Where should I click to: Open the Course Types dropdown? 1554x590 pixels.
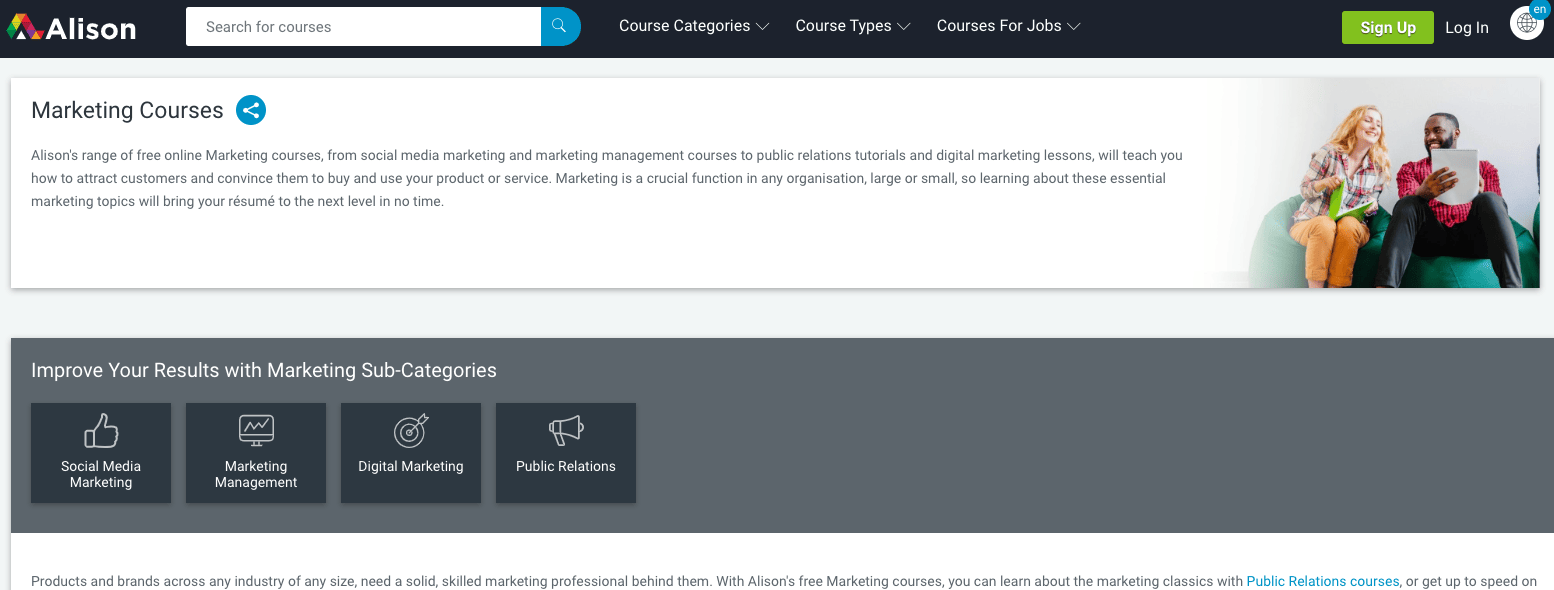[852, 27]
